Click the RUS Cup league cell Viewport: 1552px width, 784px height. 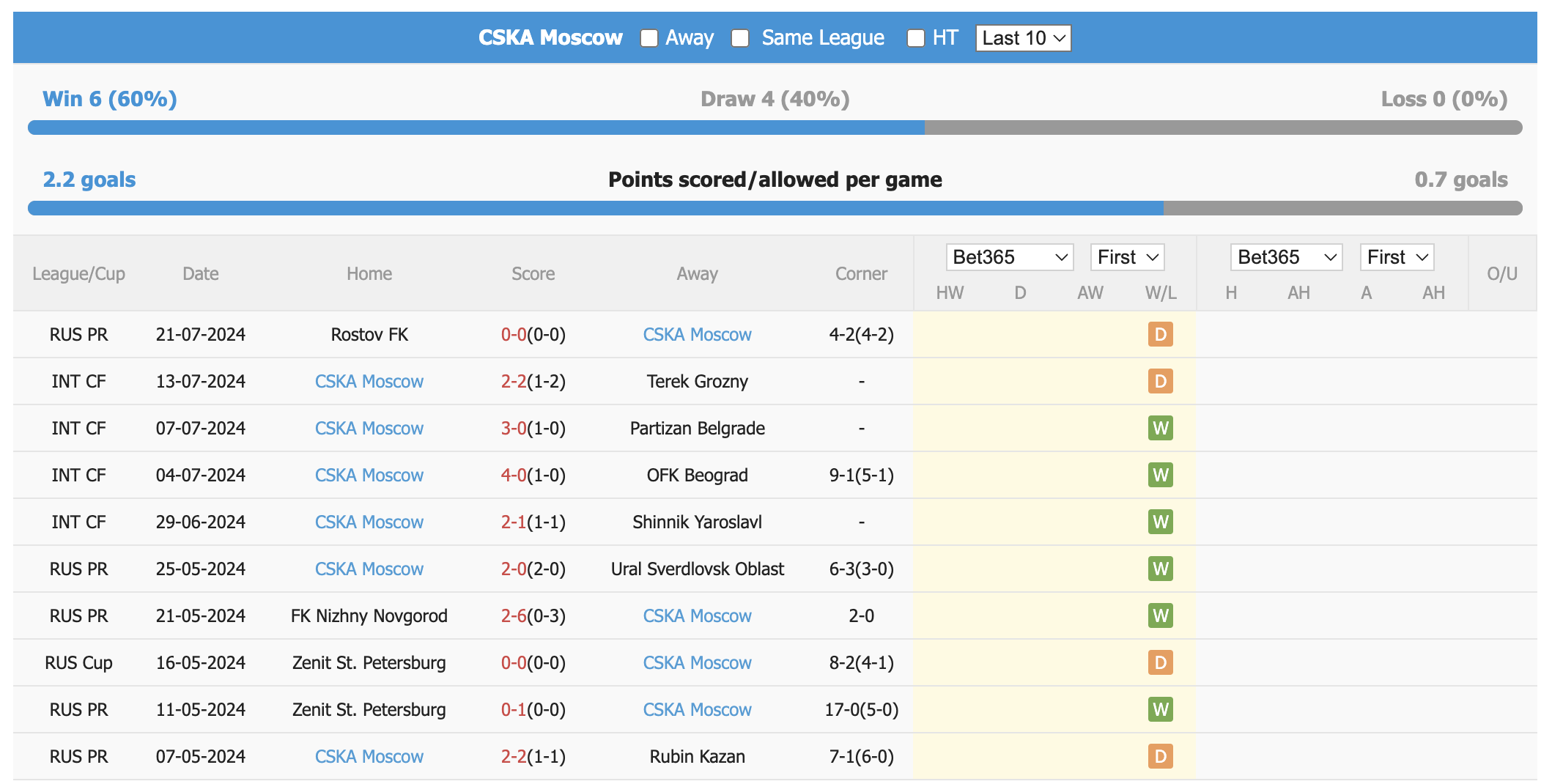coord(79,662)
